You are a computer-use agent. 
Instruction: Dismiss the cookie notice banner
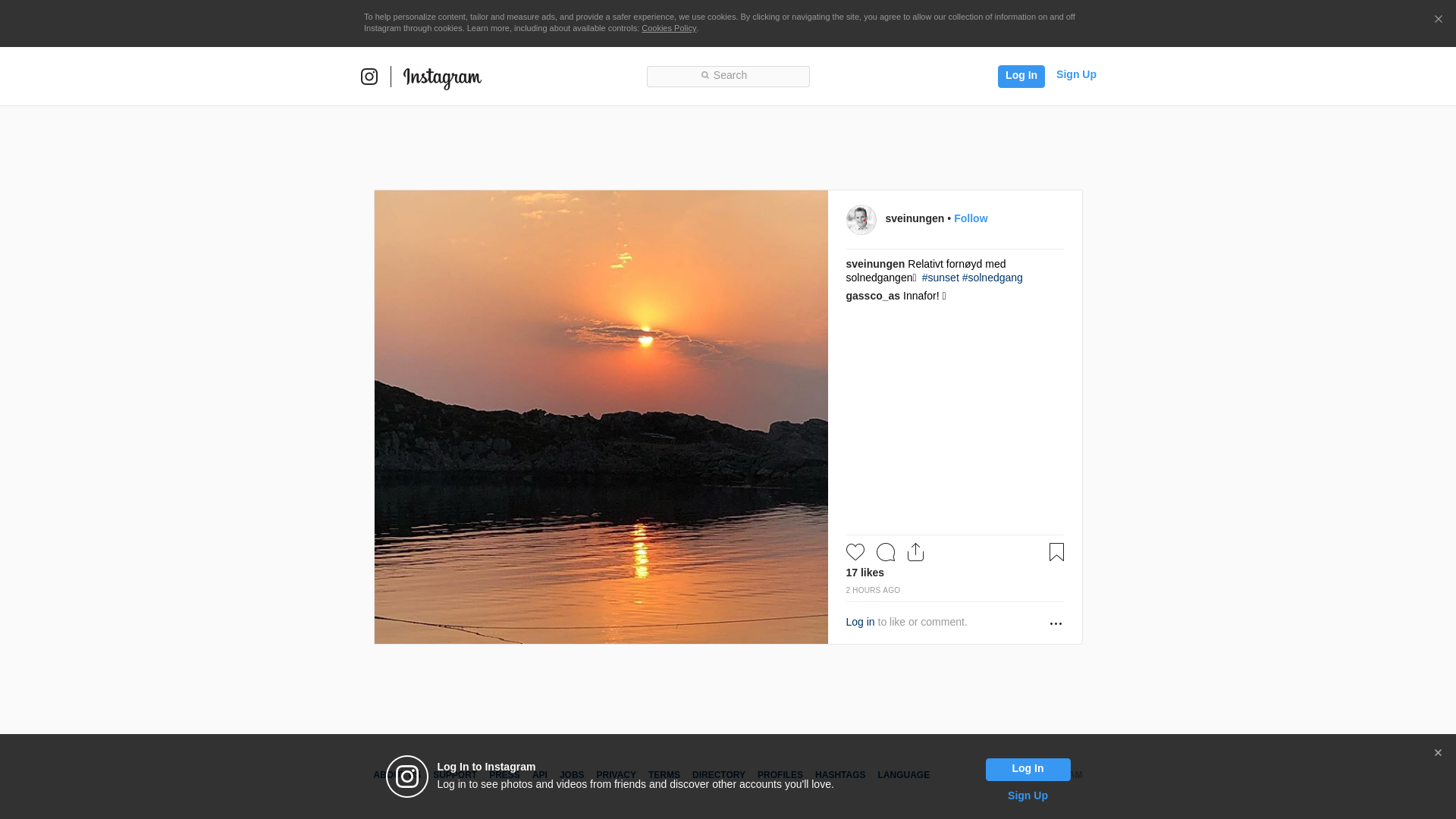tap(1438, 20)
